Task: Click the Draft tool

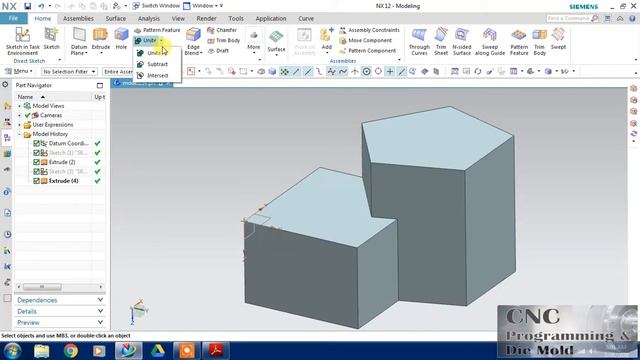Action: pos(218,51)
